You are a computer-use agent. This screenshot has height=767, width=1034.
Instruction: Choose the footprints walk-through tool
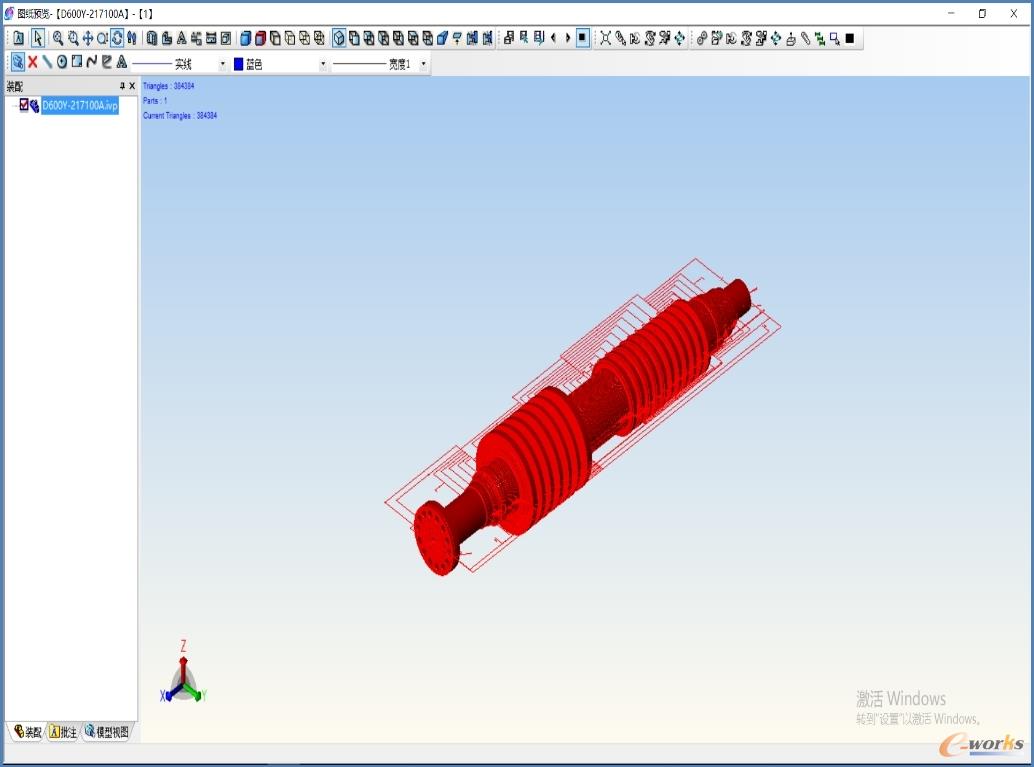(131, 38)
